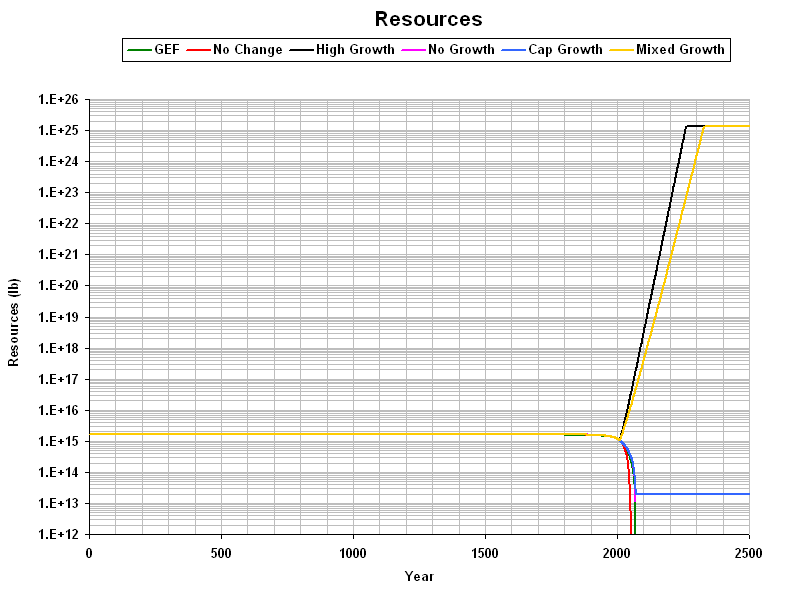Select the Cap Growth legend label
This screenshot has height=595, width=787.
(566, 49)
